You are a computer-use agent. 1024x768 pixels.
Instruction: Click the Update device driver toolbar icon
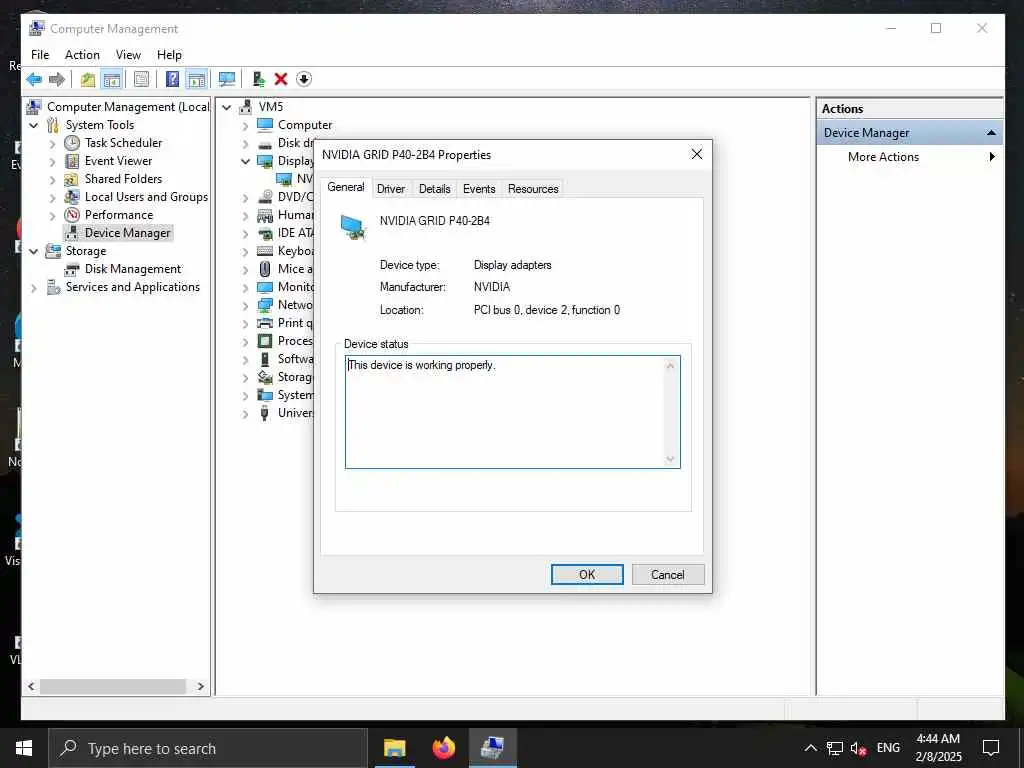coord(259,79)
